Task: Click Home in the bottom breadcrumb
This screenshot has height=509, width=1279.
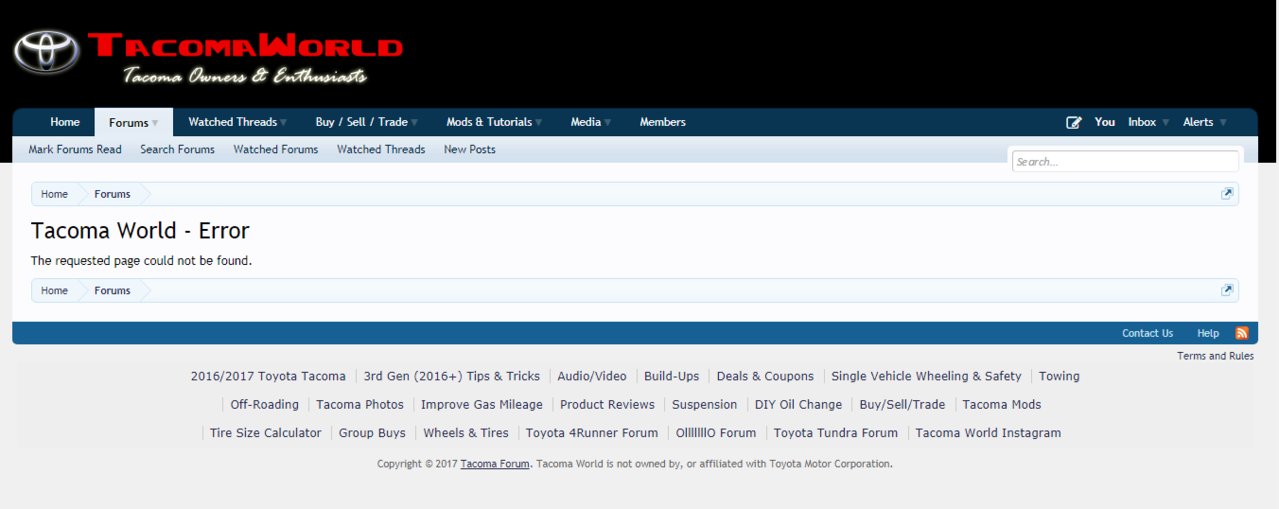Action: pyautogui.click(x=54, y=290)
